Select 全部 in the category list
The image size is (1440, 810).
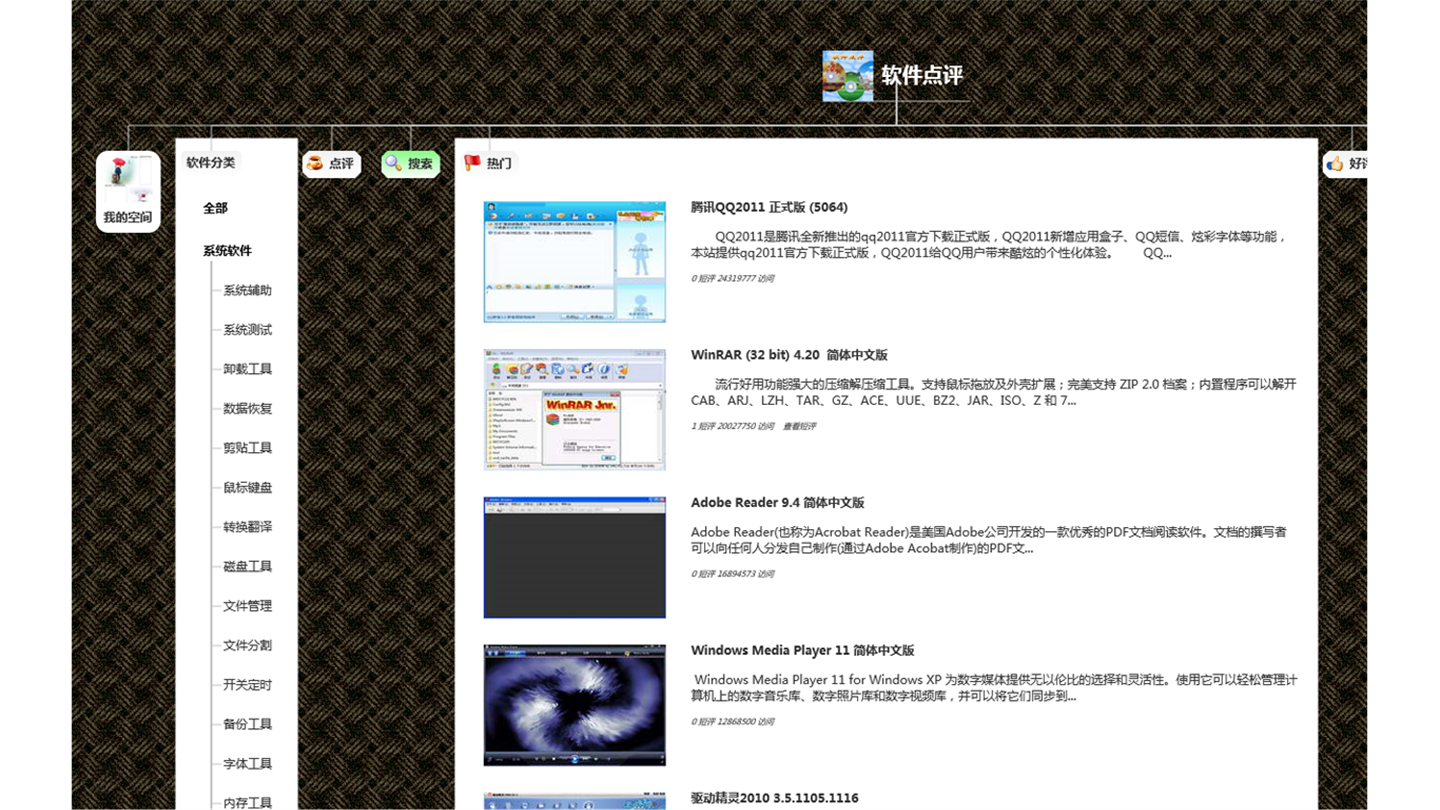click(x=215, y=208)
